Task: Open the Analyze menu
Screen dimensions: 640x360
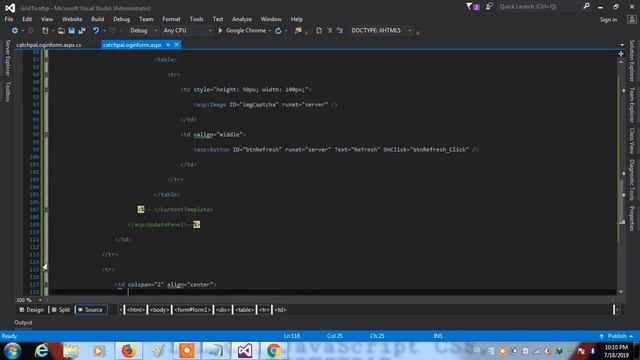Action: click(x=242, y=19)
